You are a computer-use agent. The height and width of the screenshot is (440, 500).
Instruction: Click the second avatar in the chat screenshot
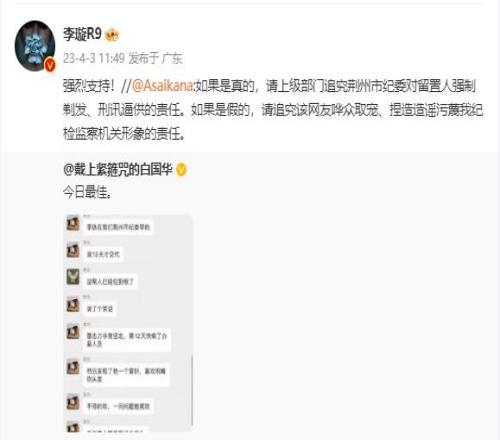pyautogui.click(x=73, y=250)
